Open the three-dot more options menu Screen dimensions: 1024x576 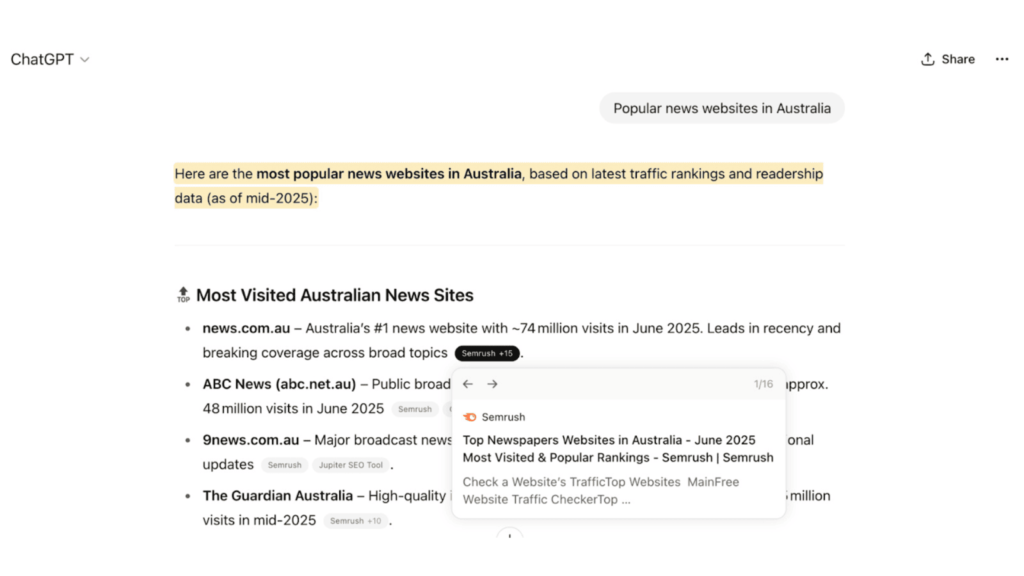(1001, 59)
